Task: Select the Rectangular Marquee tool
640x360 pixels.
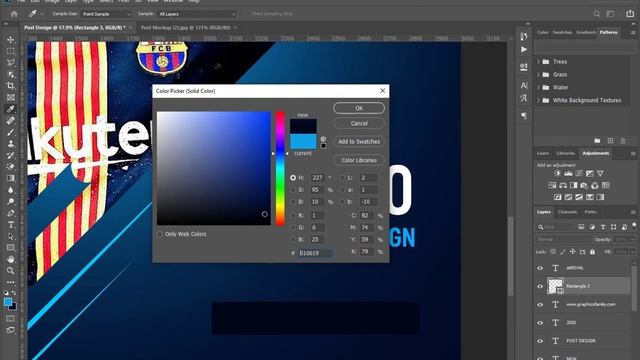Action: point(11,51)
